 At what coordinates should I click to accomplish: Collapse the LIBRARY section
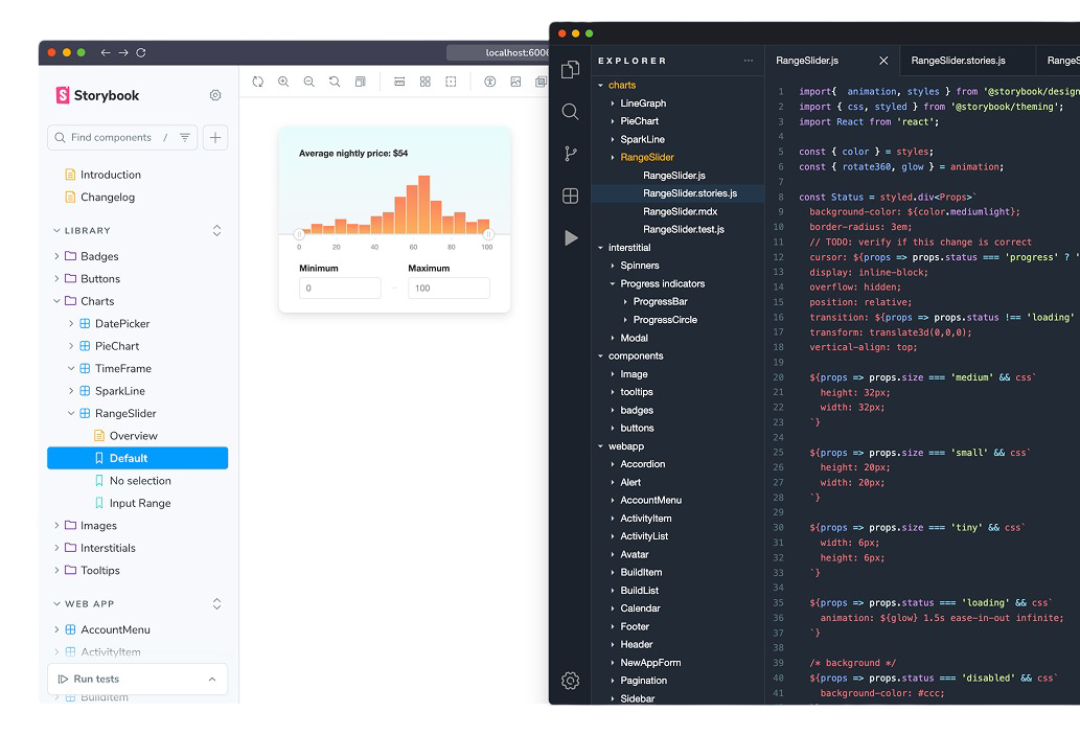click(82, 230)
